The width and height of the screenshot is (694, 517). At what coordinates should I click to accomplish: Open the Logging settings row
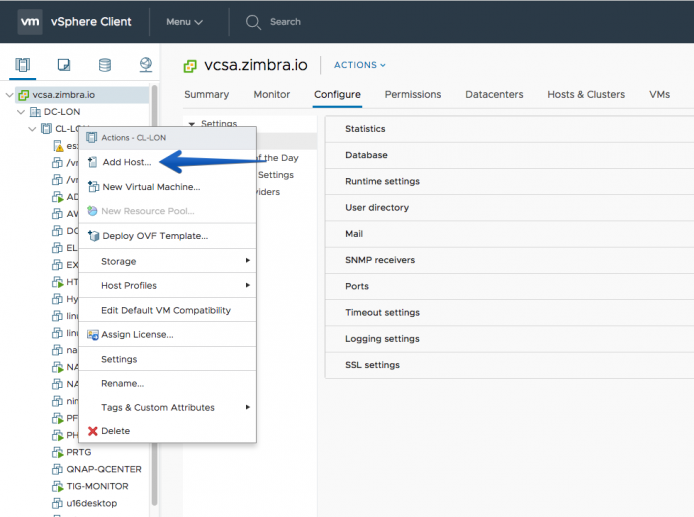coord(509,339)
